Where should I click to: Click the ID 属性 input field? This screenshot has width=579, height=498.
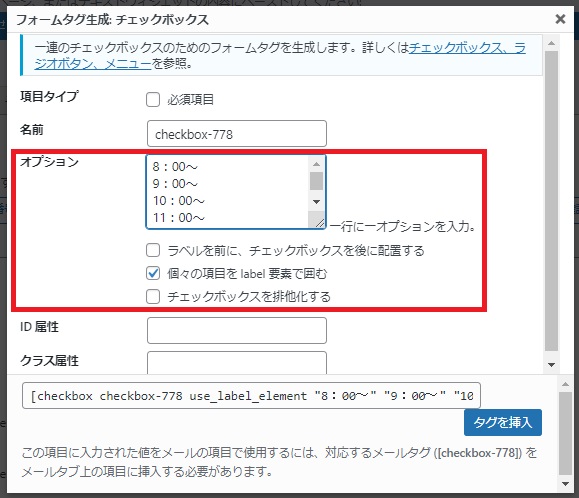237,330
